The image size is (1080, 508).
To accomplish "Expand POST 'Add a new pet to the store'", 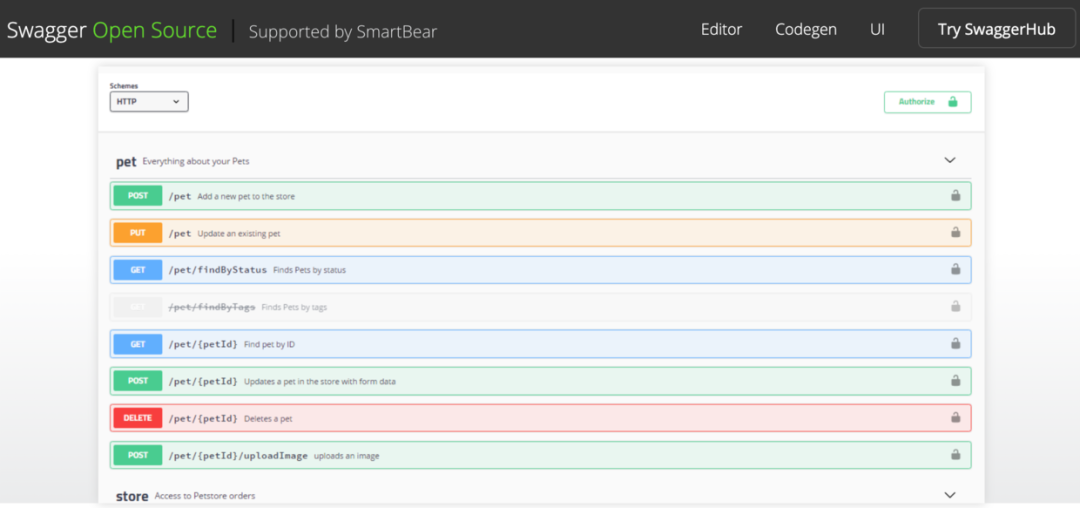I will (541, 195).
